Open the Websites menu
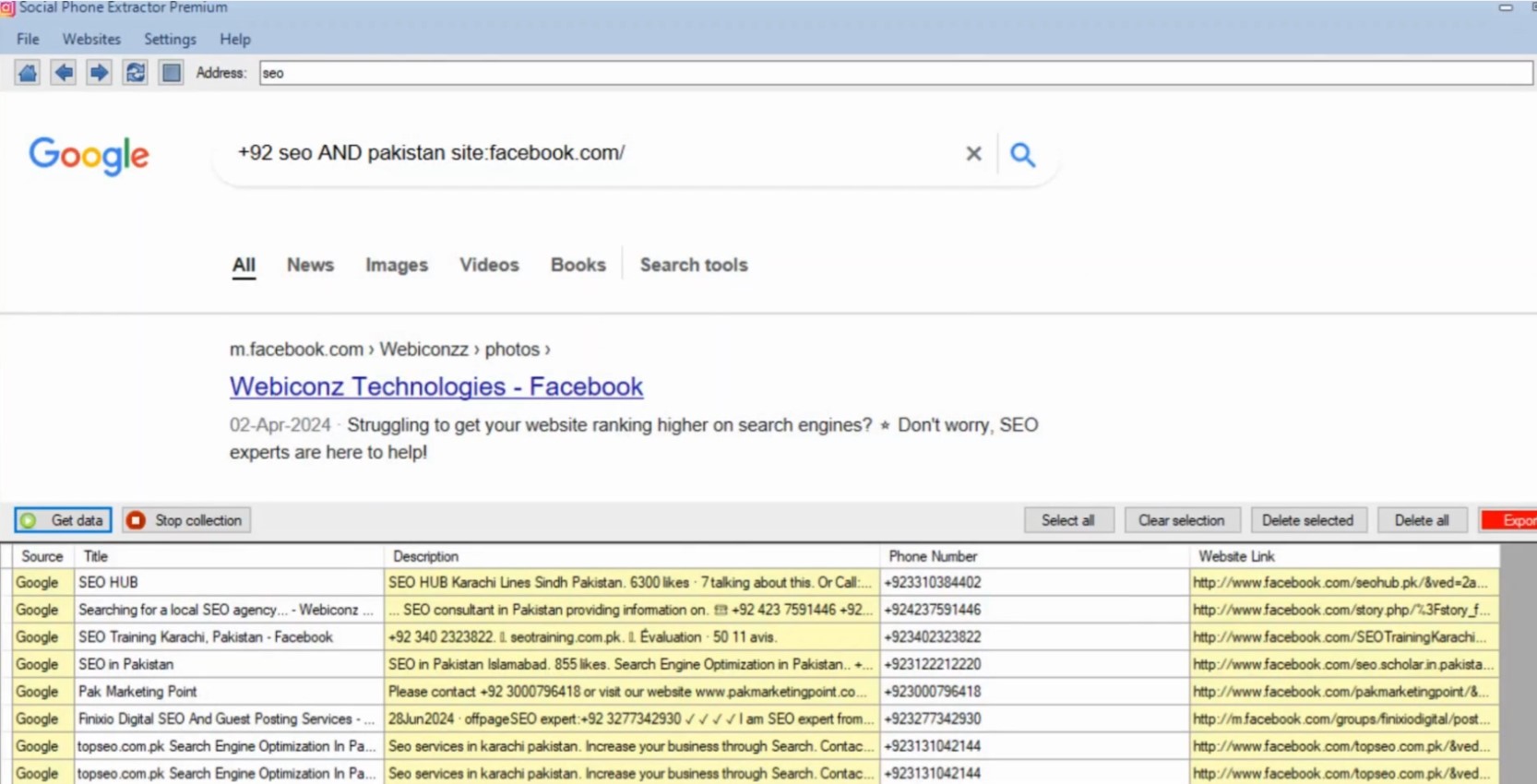This screenshot has height=784, width=1537. pos(91,39)
